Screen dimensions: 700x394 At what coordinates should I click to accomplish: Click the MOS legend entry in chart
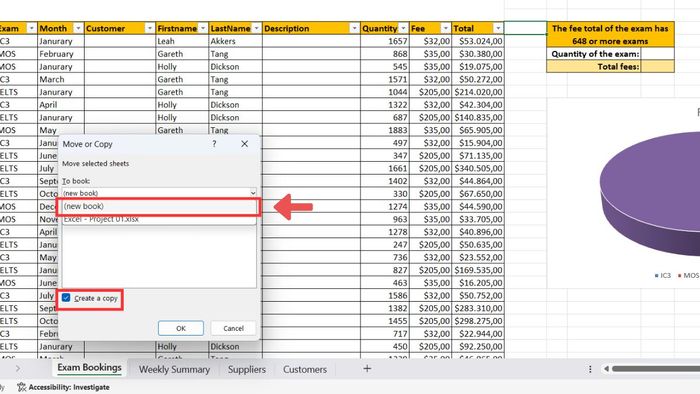tap(688, 275)
